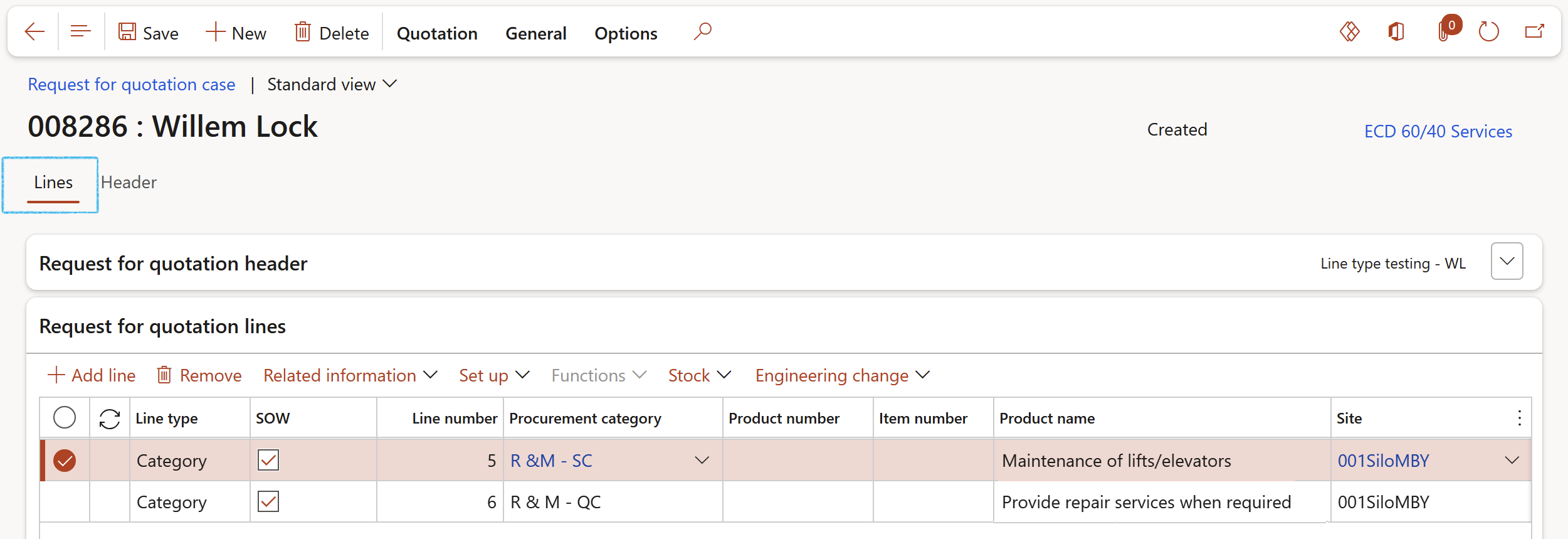Collapse Request for quotation header section
1568x539 pixels.
tap(1507, 262)
